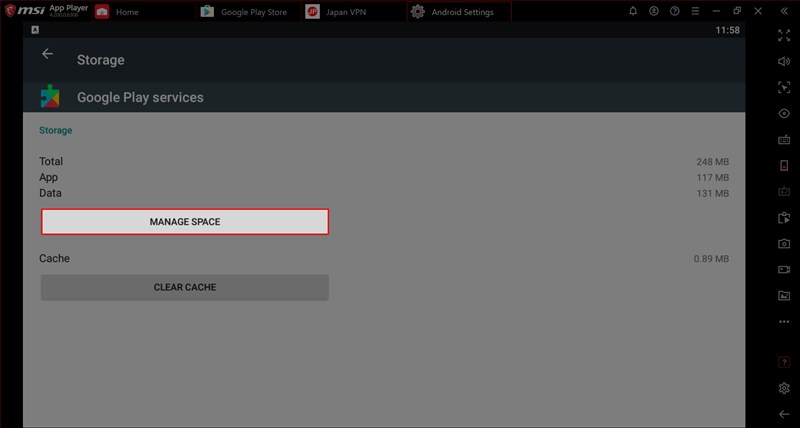This screenshot has width=800, height=428.
Task: Open the account profile icon
Action: [x=654, y=11]
